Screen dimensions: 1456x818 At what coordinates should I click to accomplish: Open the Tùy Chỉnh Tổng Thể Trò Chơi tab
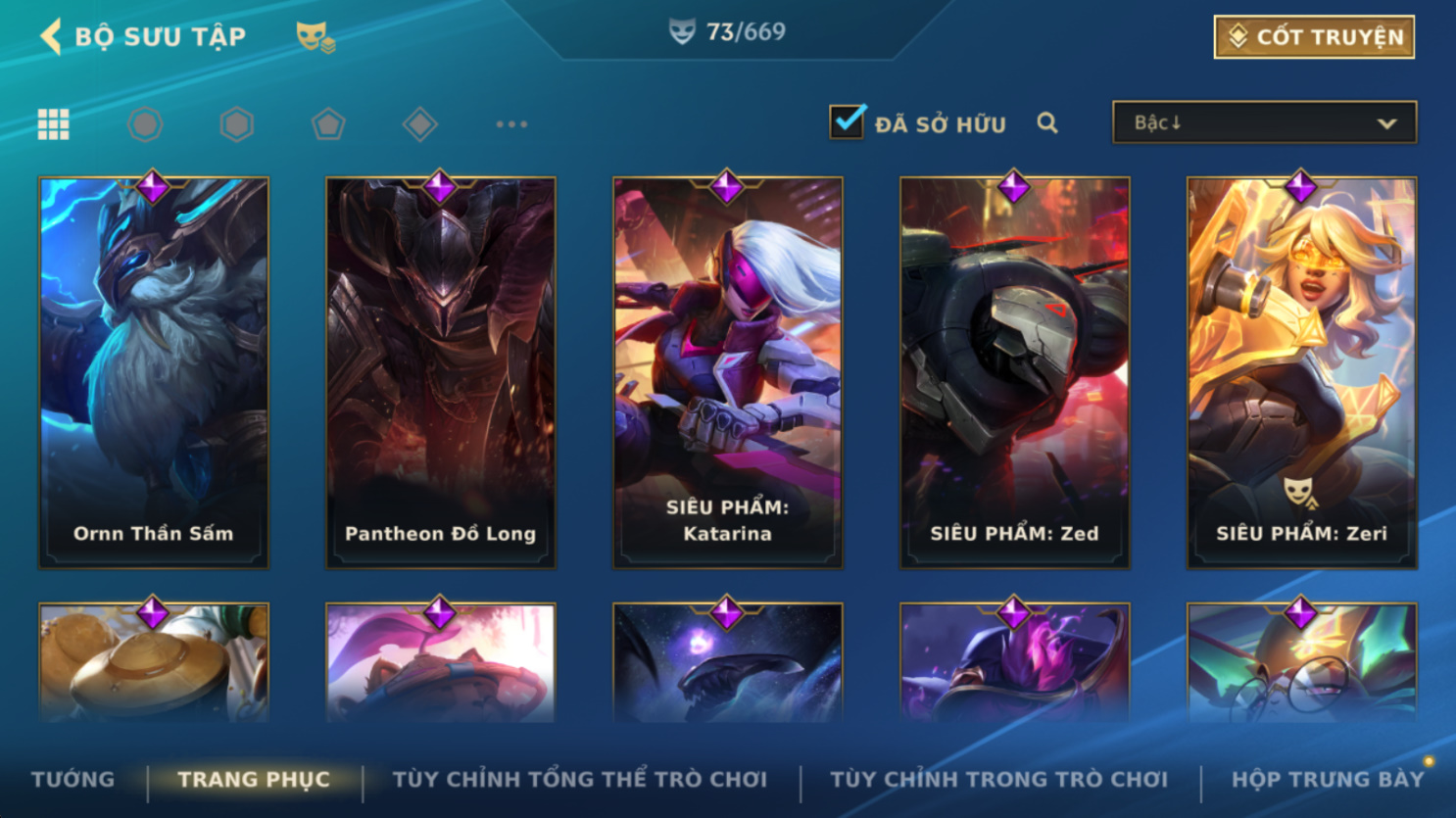click(x=580, y=779)
